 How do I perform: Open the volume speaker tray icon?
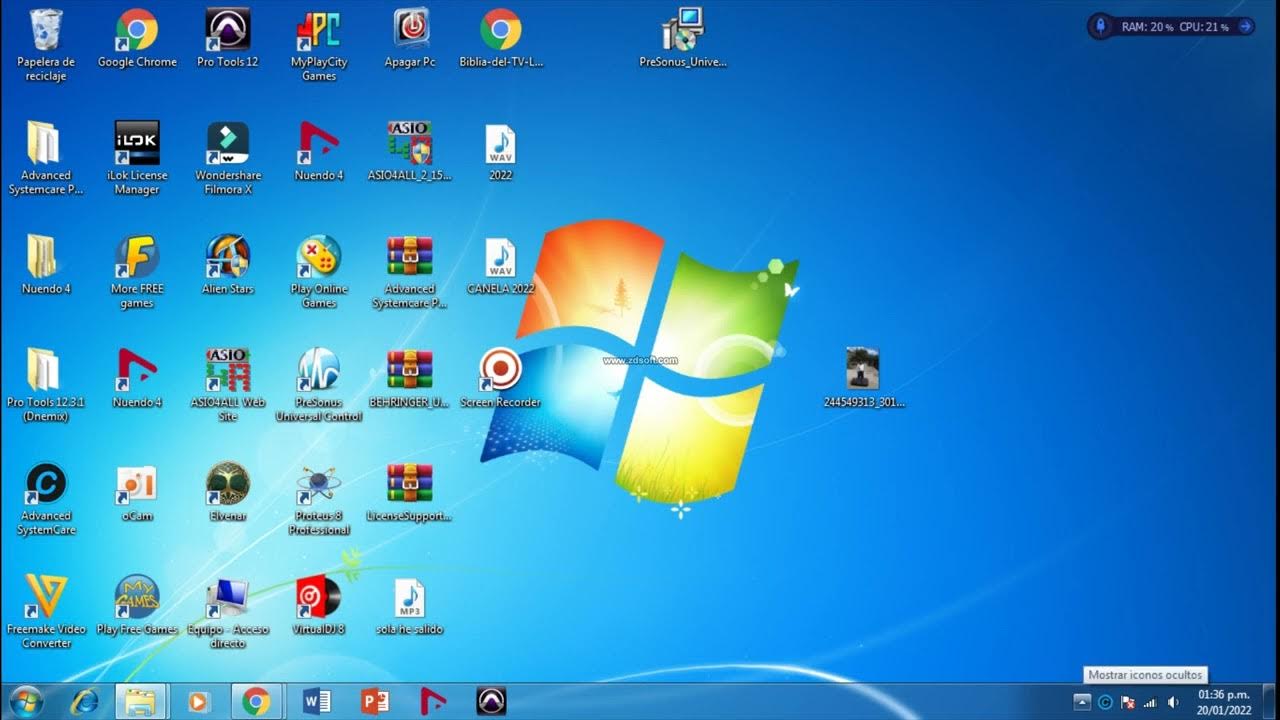click(1173, 702)
